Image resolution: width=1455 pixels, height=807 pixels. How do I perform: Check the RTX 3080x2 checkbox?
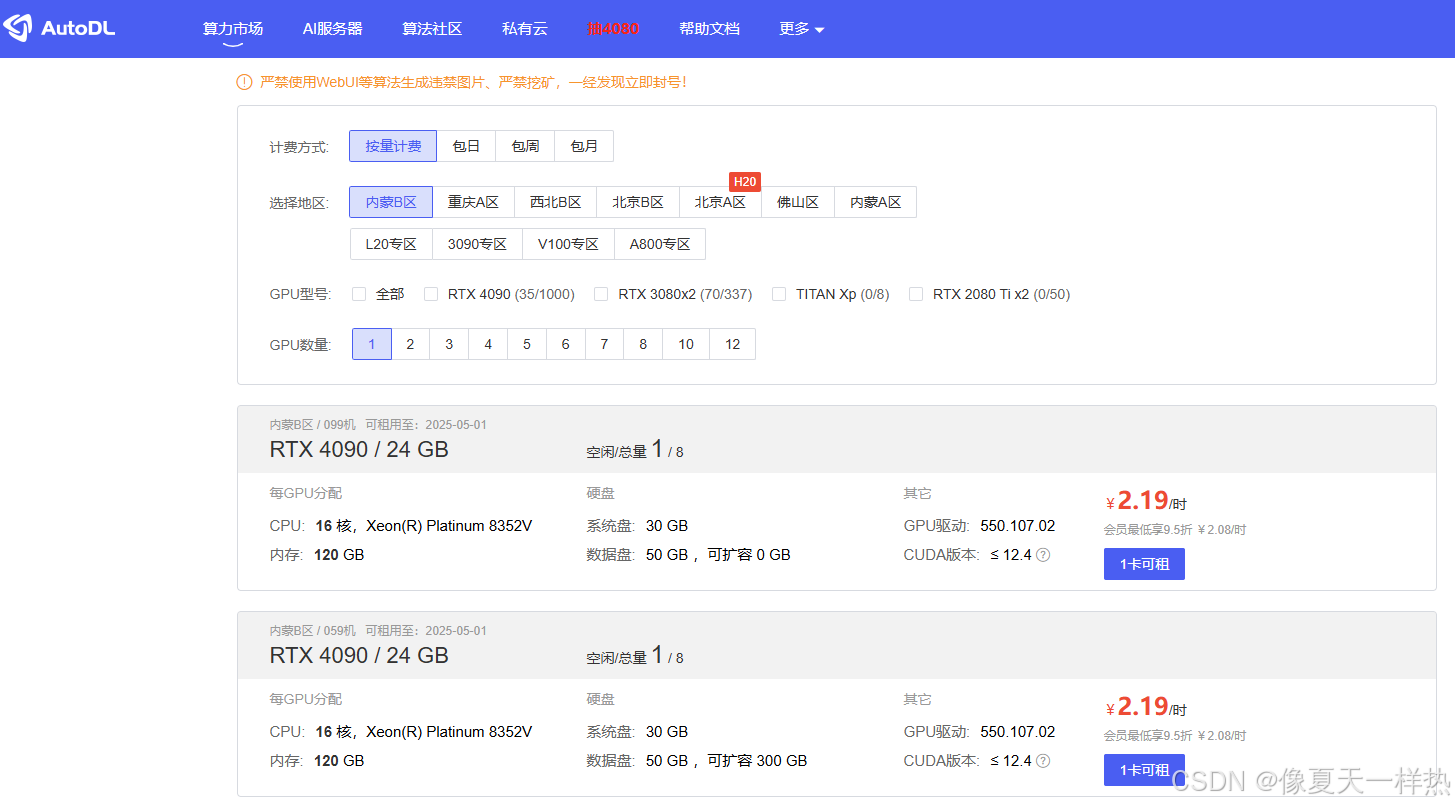coord(601,294)
